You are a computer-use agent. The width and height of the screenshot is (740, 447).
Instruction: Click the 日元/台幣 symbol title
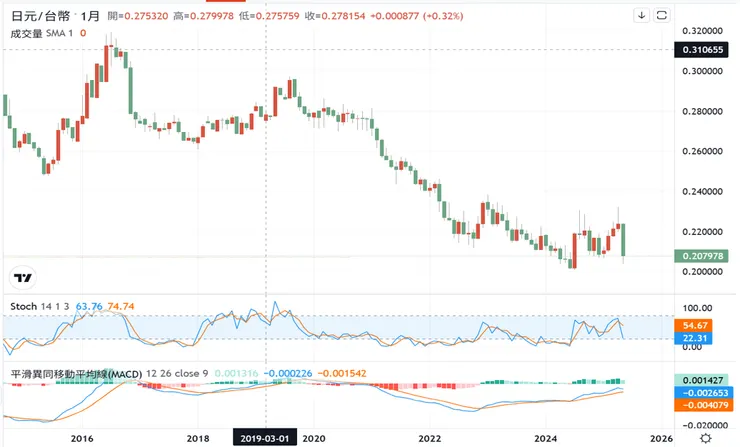tap(41, 16)
